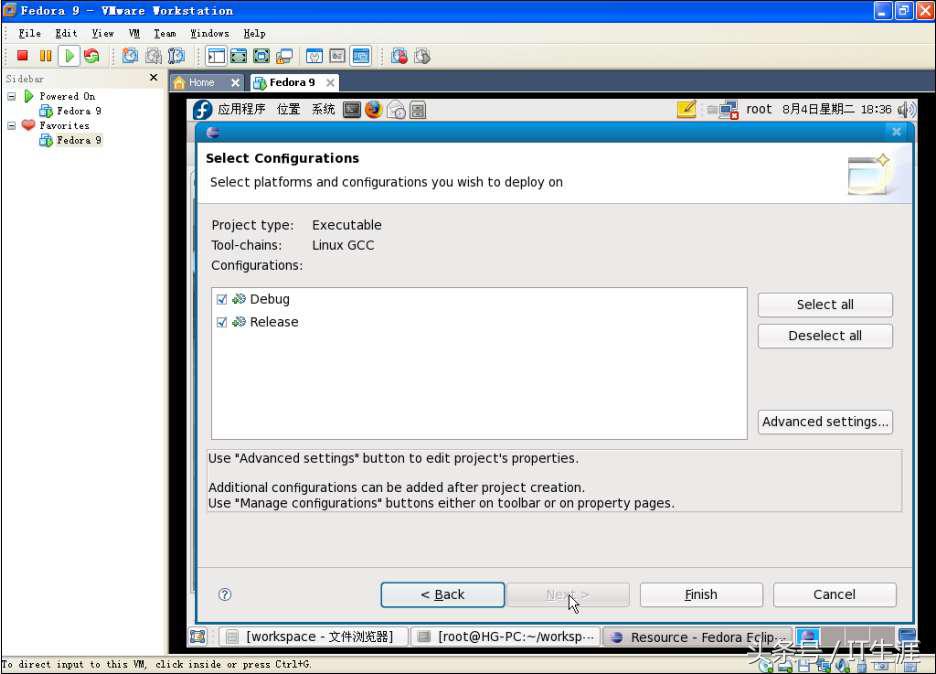The width and height of the screenshot is (936, 674).
Task: Open terminal icon in Fedora top panel
Action: click(x=352, y=109)
